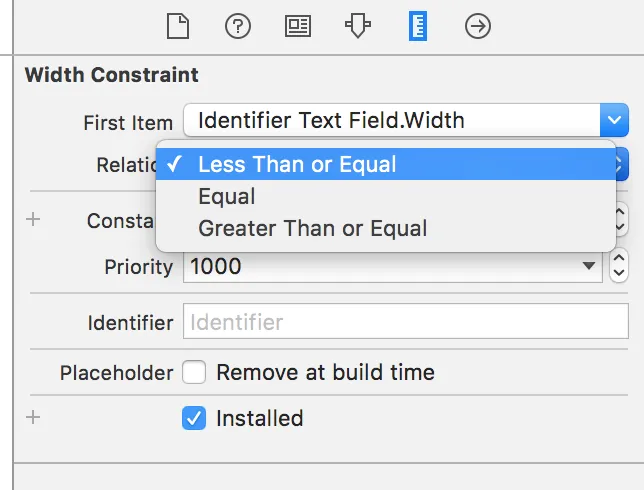Click the plus icon beside Constant
Viewport: 644px width, 490px height.
point(33,219)
